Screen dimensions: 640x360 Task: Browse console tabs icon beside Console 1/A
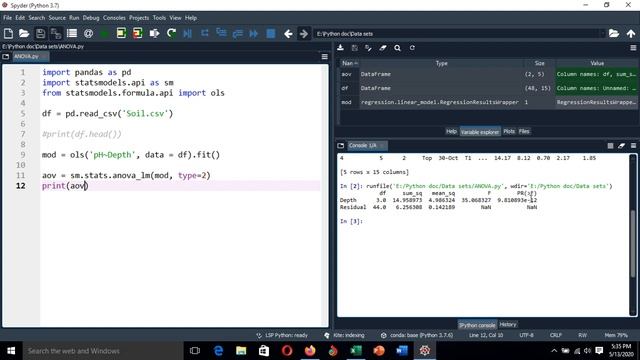point(341,146)
